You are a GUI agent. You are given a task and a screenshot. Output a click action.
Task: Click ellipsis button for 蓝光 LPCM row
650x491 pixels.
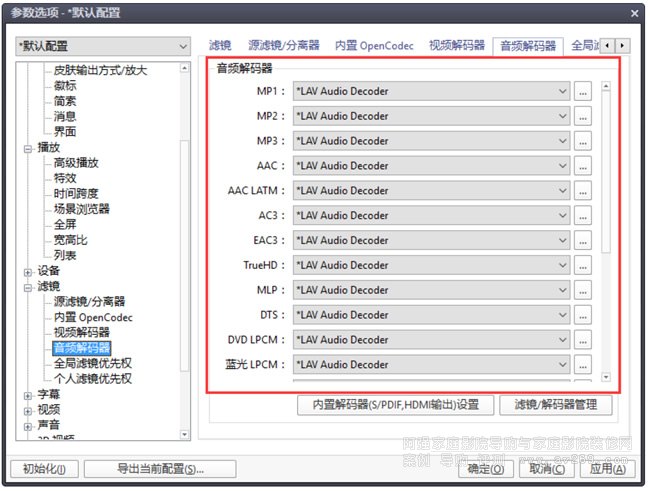[x=583, y=365]
